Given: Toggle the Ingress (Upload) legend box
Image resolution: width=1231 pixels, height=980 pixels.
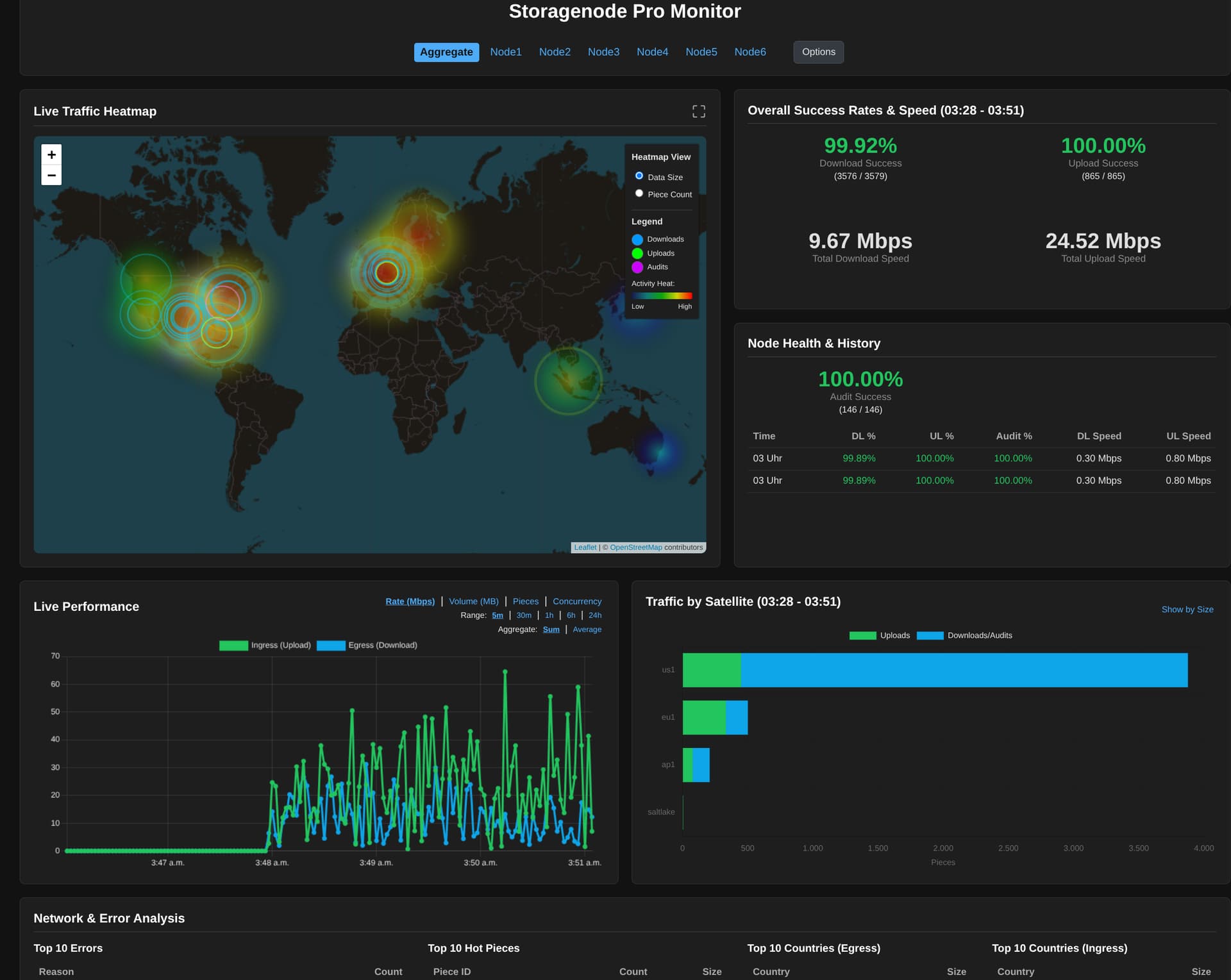Looking at the screenshot, I should (x=233, y=645).
